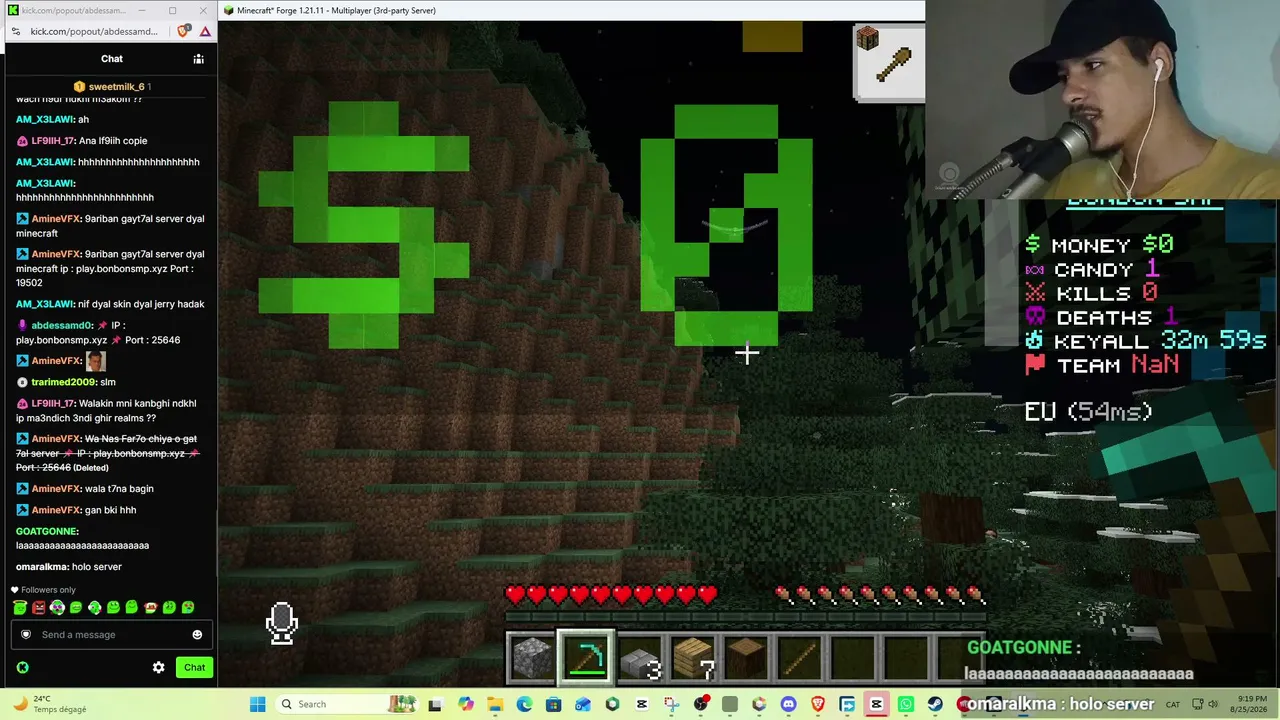1280x720 pixels.
Task: Click username tralrimed2009 in chat
Action: pyautogui.click(x=64, y=382)
